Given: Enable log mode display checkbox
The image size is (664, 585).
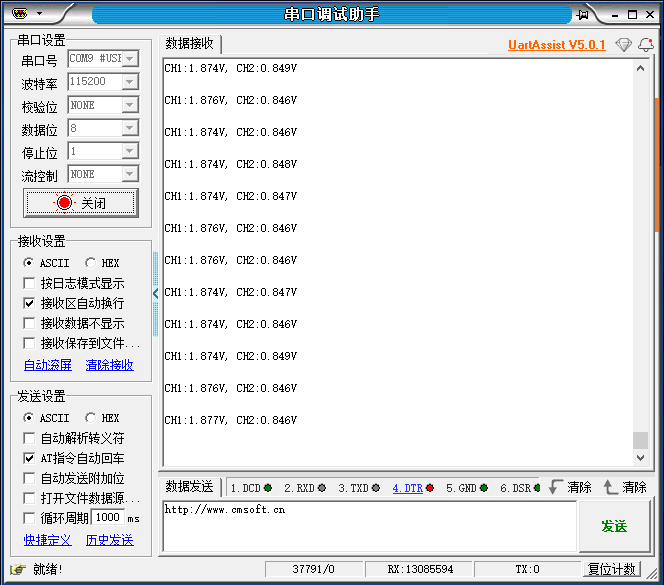Looking at the screenshot, I should [29, 283].
